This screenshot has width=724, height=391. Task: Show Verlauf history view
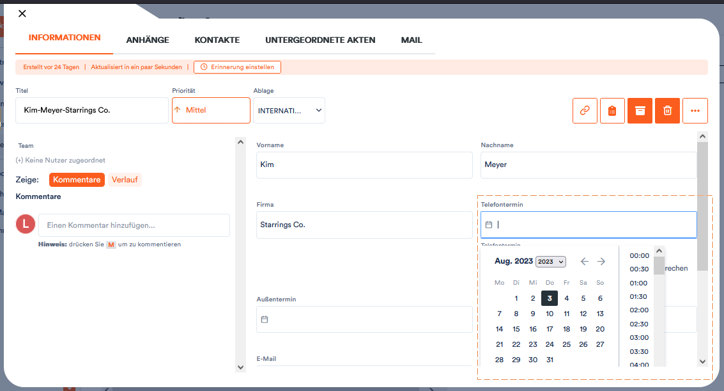point(125,180)
